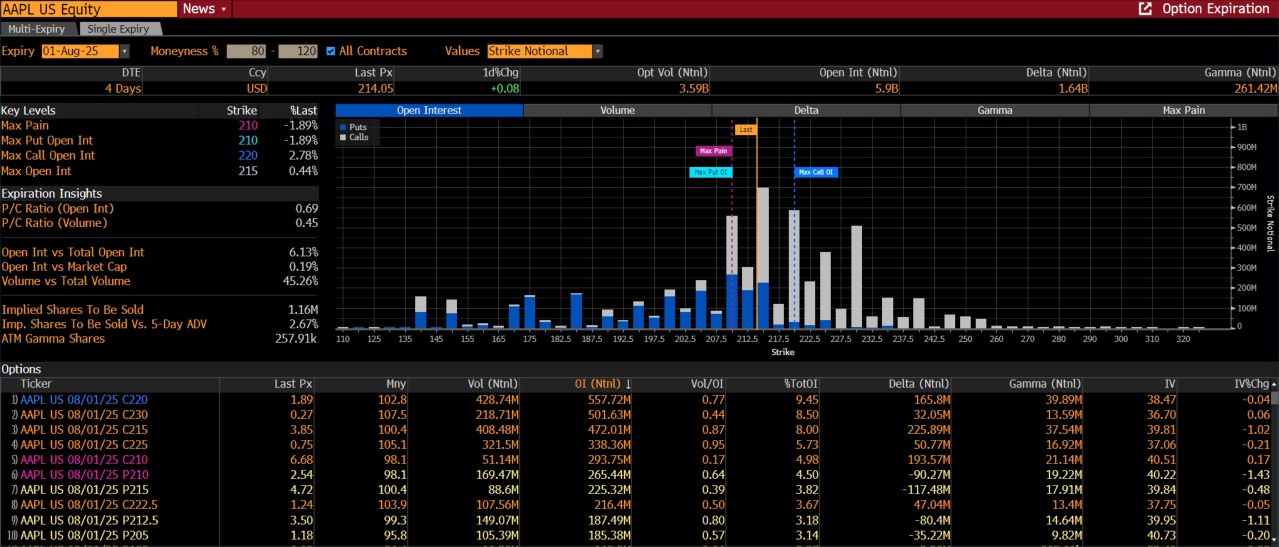Viewport: 1279px width, 547px height.
Task: Edit the moneyness upper bound 120 field
Action: 298,51
